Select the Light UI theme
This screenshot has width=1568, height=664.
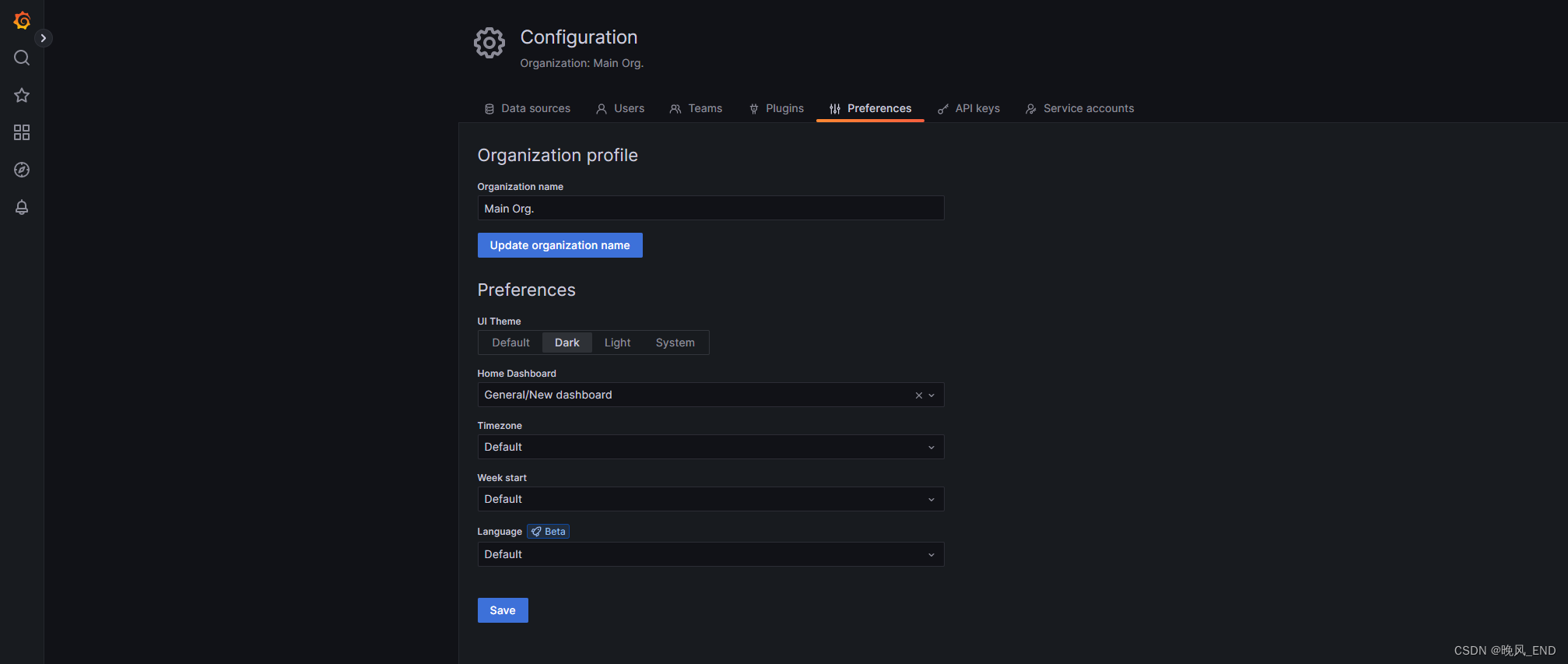coord(617,343)
